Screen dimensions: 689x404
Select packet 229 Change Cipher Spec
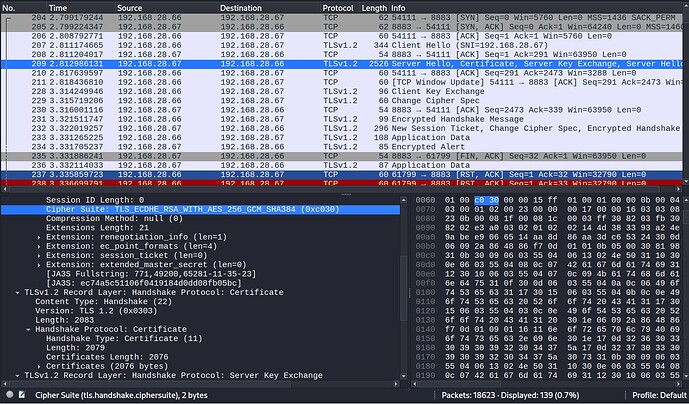(342, 101)
